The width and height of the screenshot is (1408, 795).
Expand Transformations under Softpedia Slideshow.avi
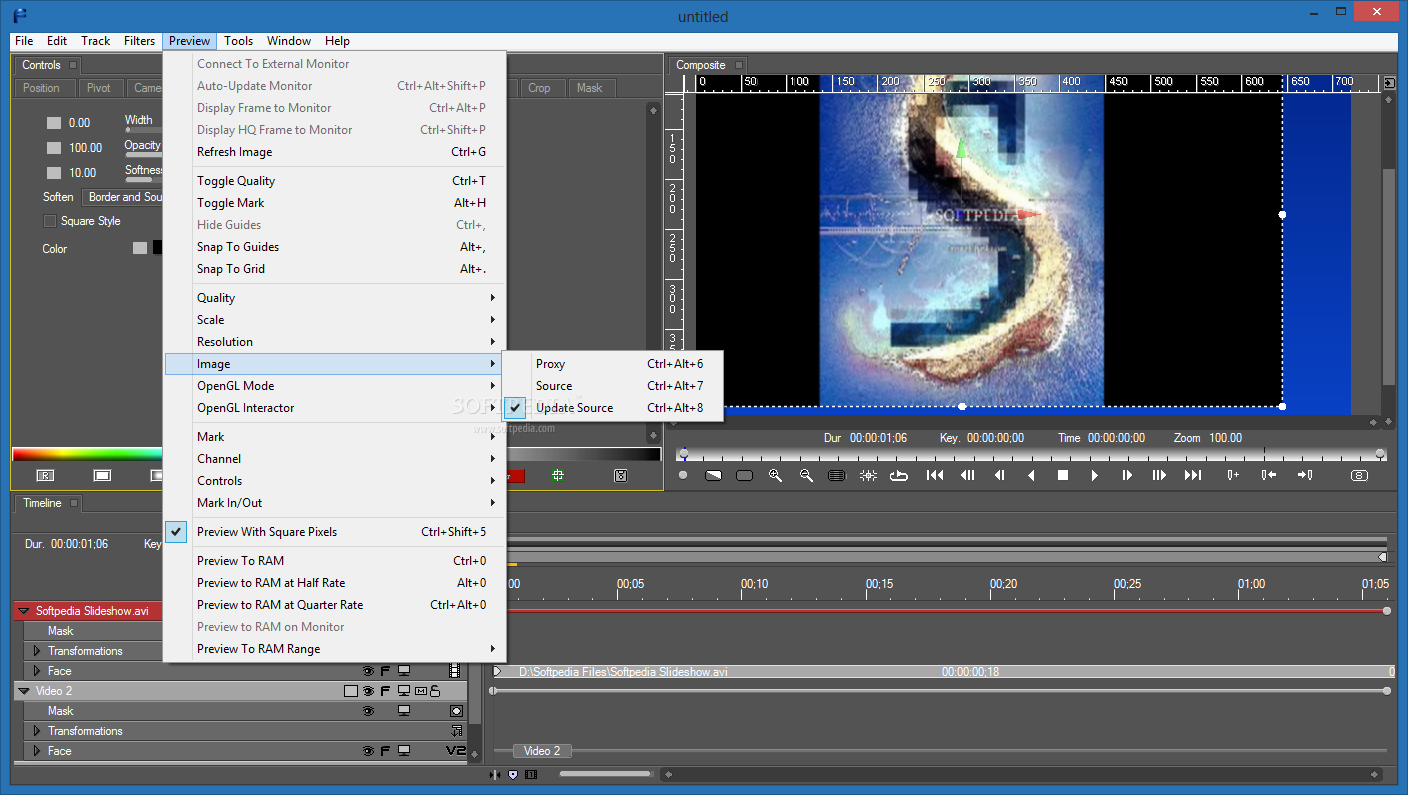point(38,651)
